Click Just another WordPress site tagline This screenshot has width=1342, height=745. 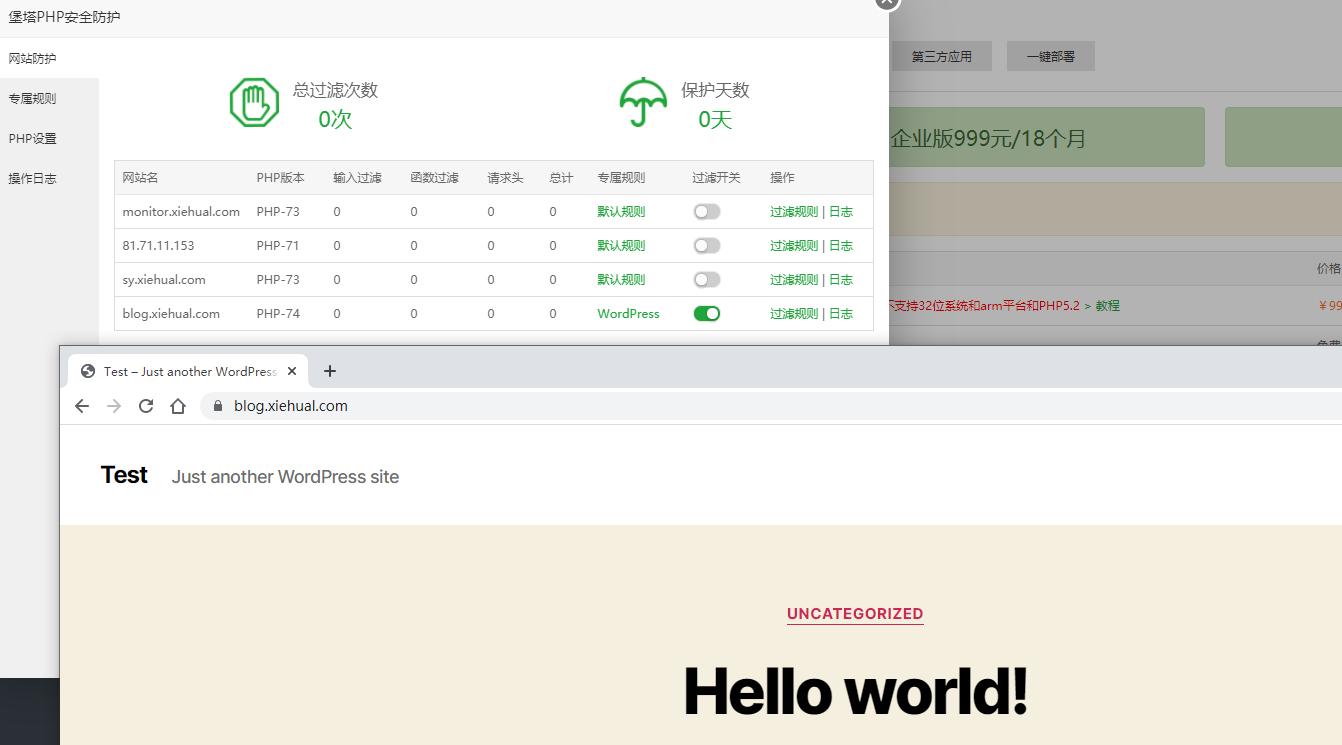click(x=285, y=477)
